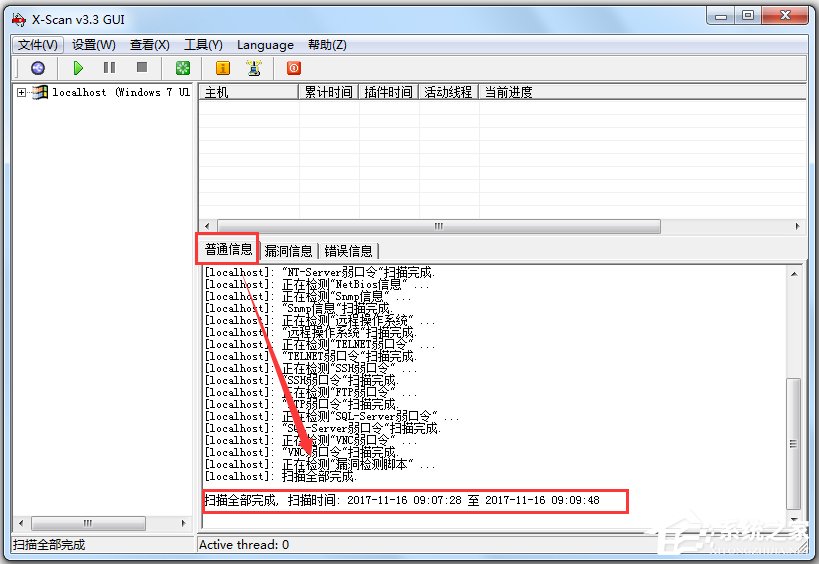Close the X-Scan window

pos(785,16)
